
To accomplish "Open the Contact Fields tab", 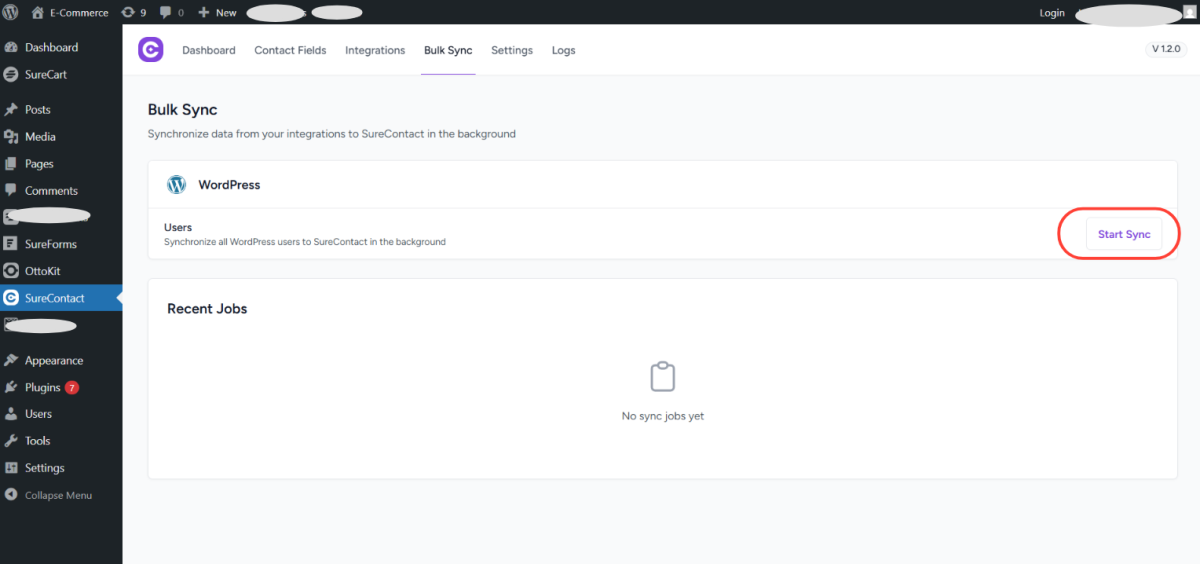I will pos(290,50).
